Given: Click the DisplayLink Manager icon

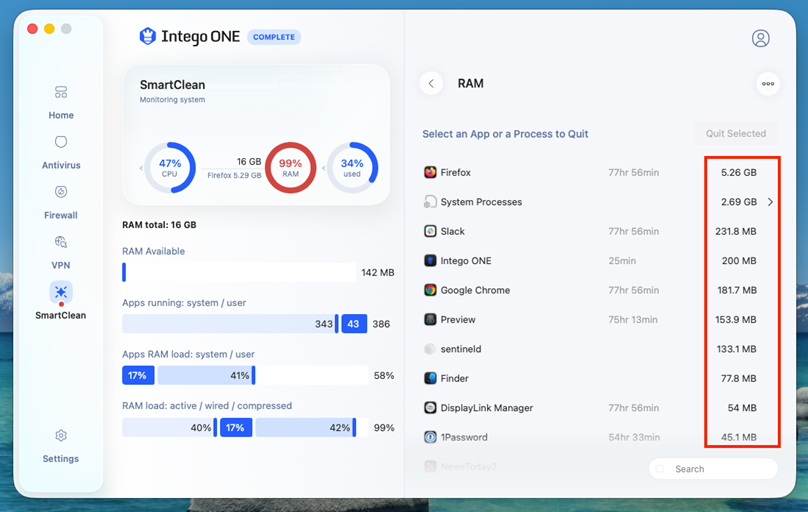Looking at the screenshot, I should point(430,407).
